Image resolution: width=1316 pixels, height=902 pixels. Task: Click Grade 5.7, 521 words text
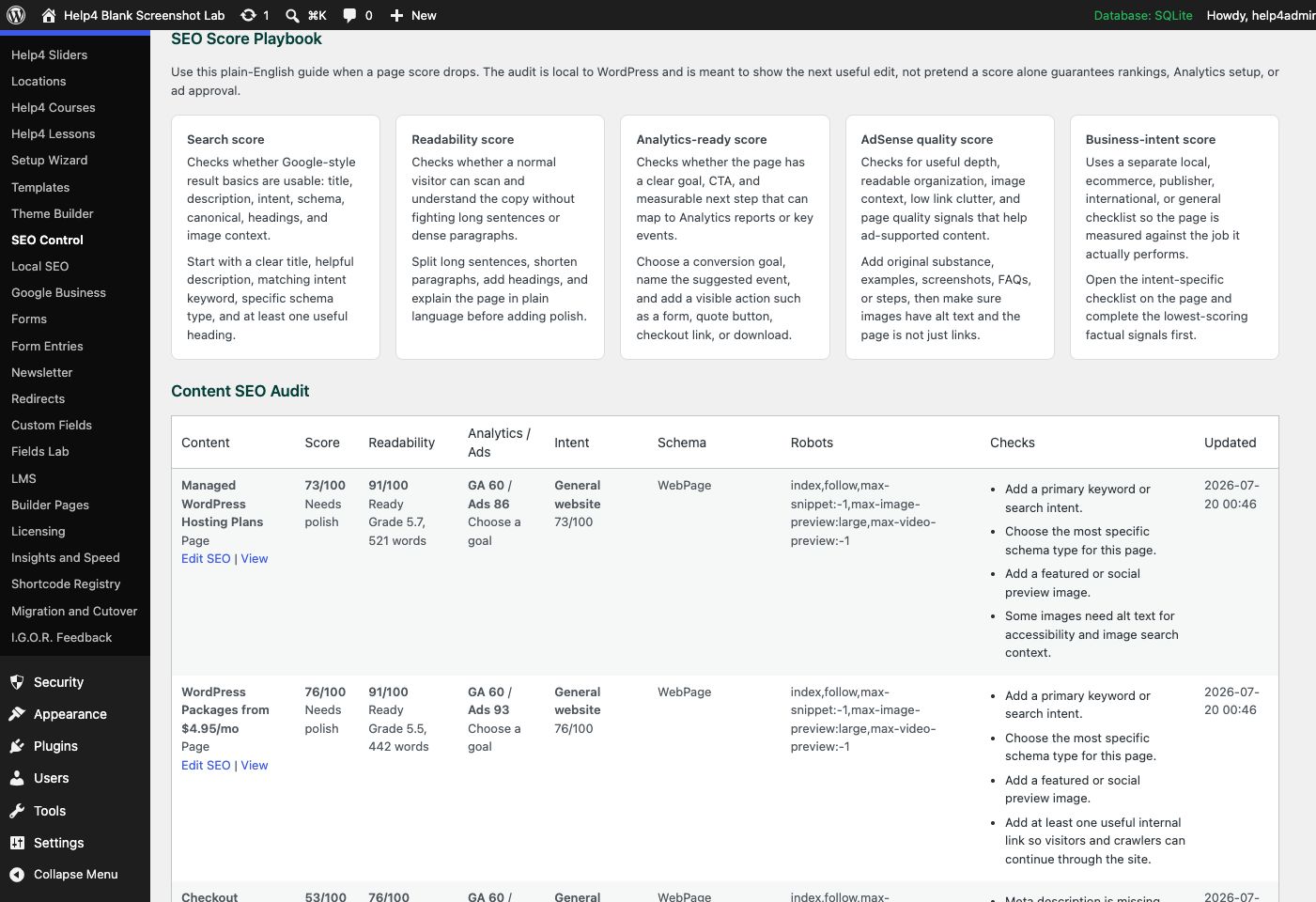397,531
